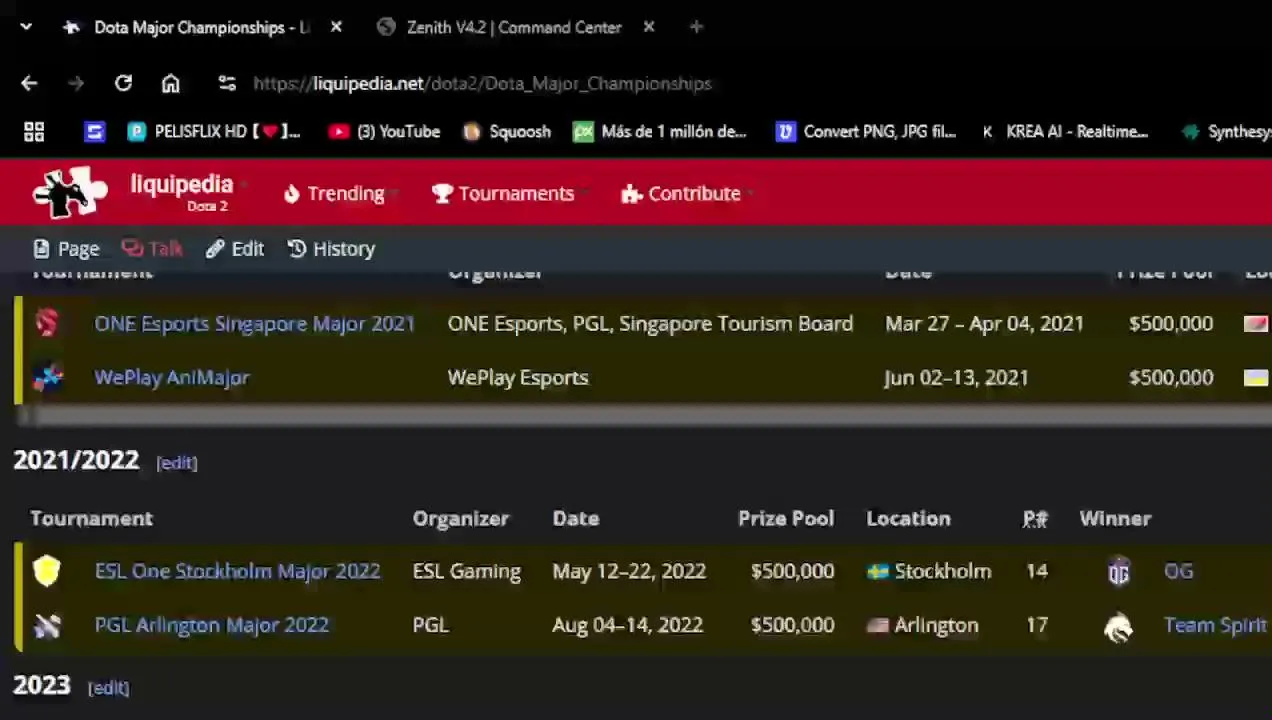Click P# participants column header
This screenshot has height=720, width=1272.
[x=1035, y=519]
